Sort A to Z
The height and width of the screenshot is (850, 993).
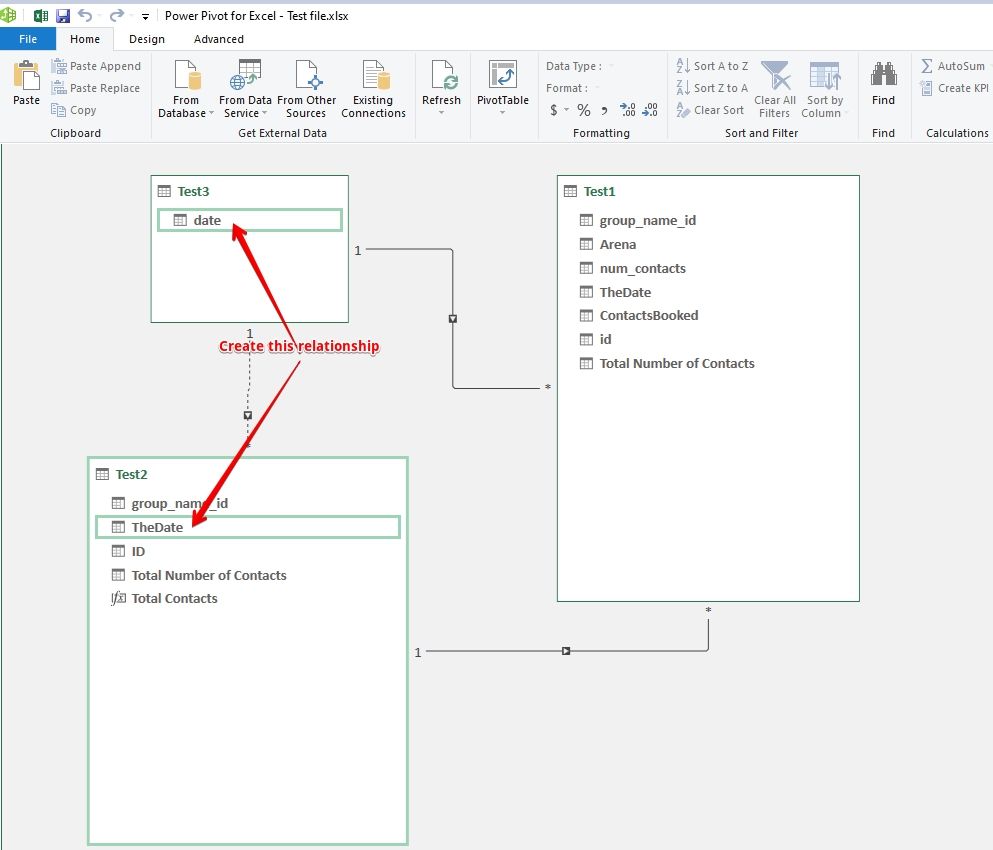pos(712,66)
